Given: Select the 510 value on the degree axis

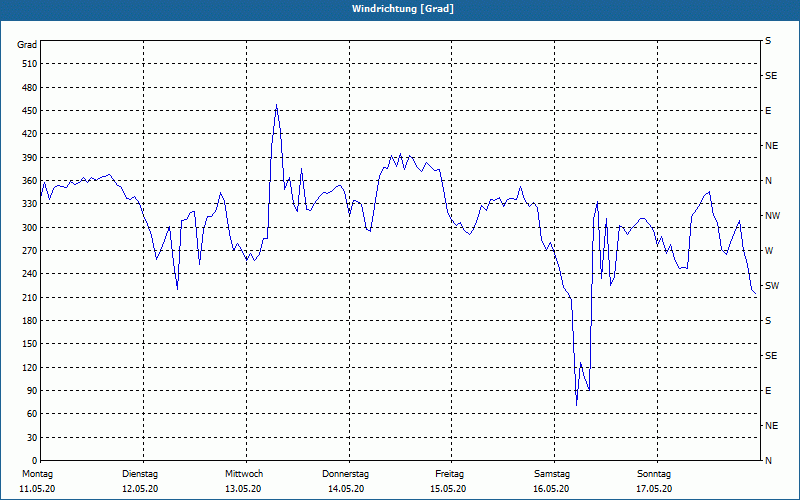Looking at the screenshot, I should 30,64.
